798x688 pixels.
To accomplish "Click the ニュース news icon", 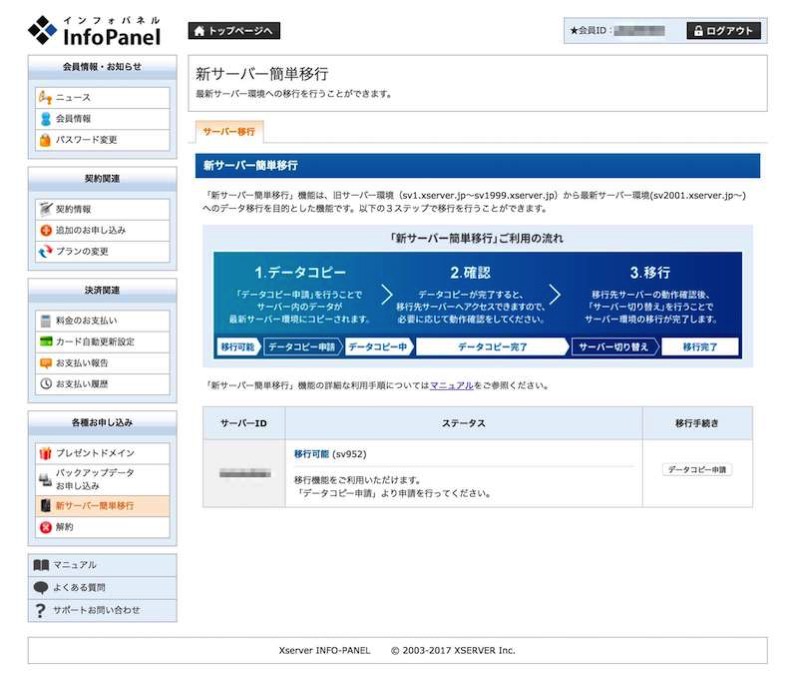I will point(45,97).
